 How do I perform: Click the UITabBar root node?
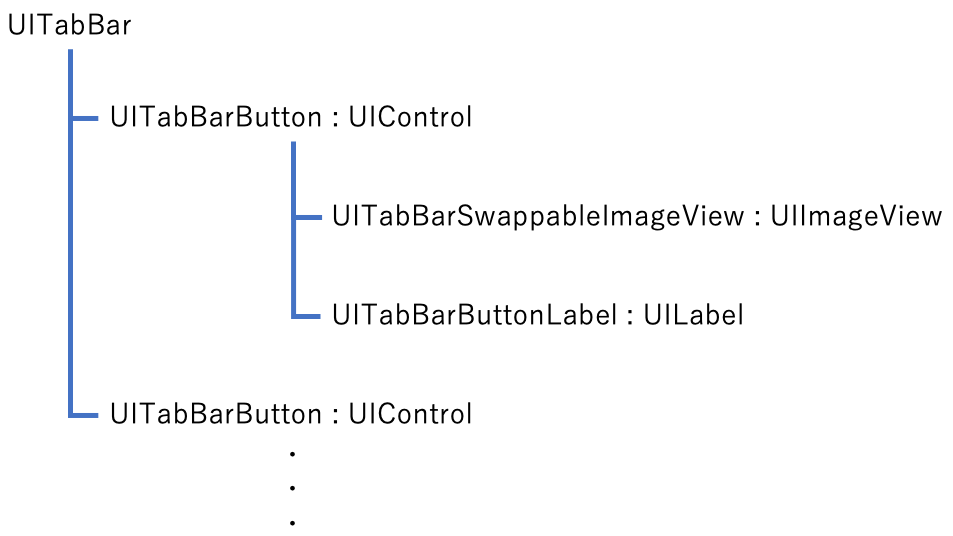tap(69, 26)
